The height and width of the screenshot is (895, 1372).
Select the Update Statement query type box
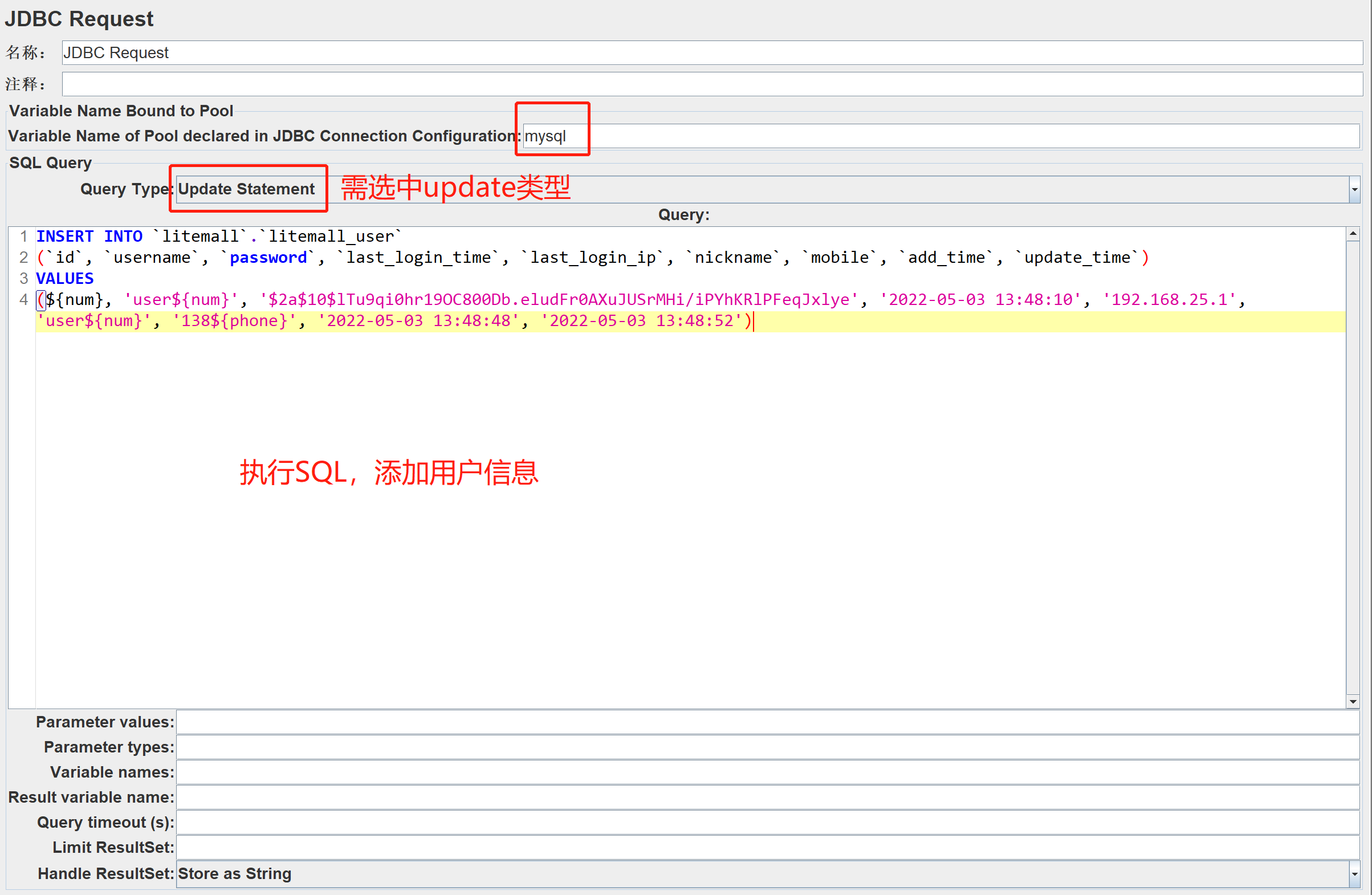[247, 189]
